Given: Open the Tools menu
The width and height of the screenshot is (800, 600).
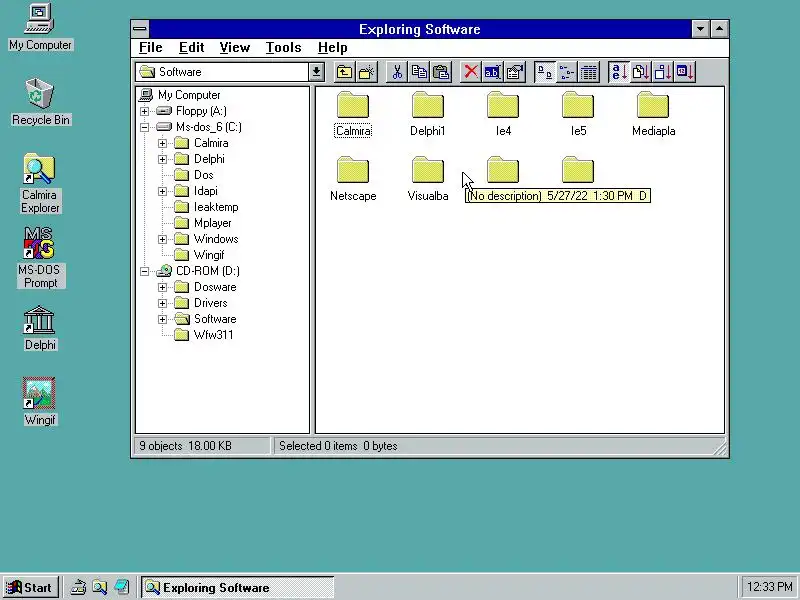Looking at the screenshot, I should [x=283, y=47].
